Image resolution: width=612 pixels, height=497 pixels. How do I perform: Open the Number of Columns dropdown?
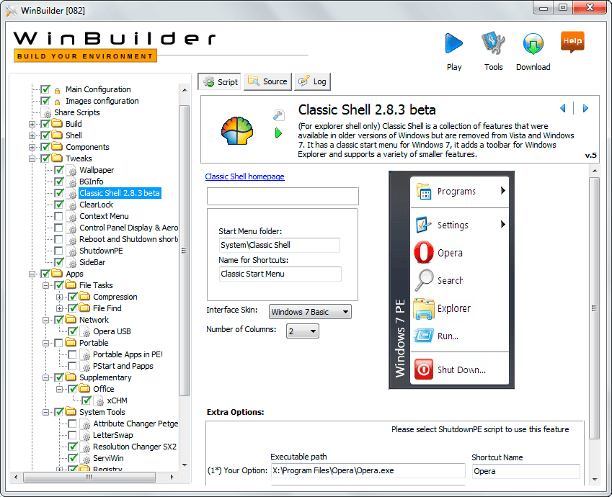[302, 331]
